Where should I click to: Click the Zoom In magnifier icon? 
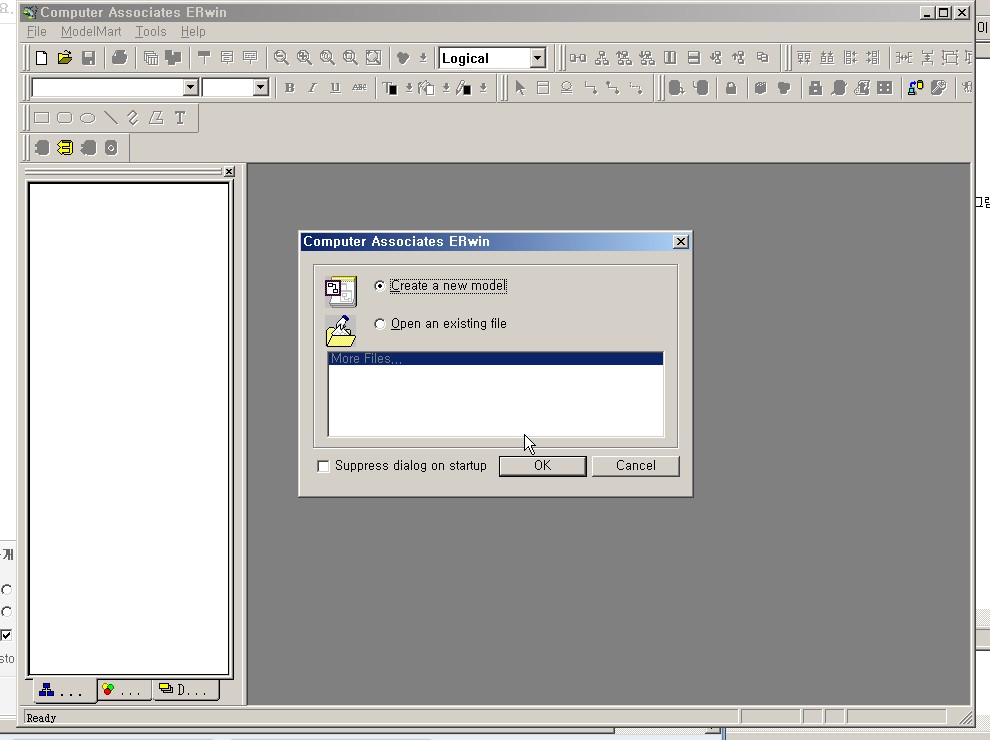click(304, 58)
